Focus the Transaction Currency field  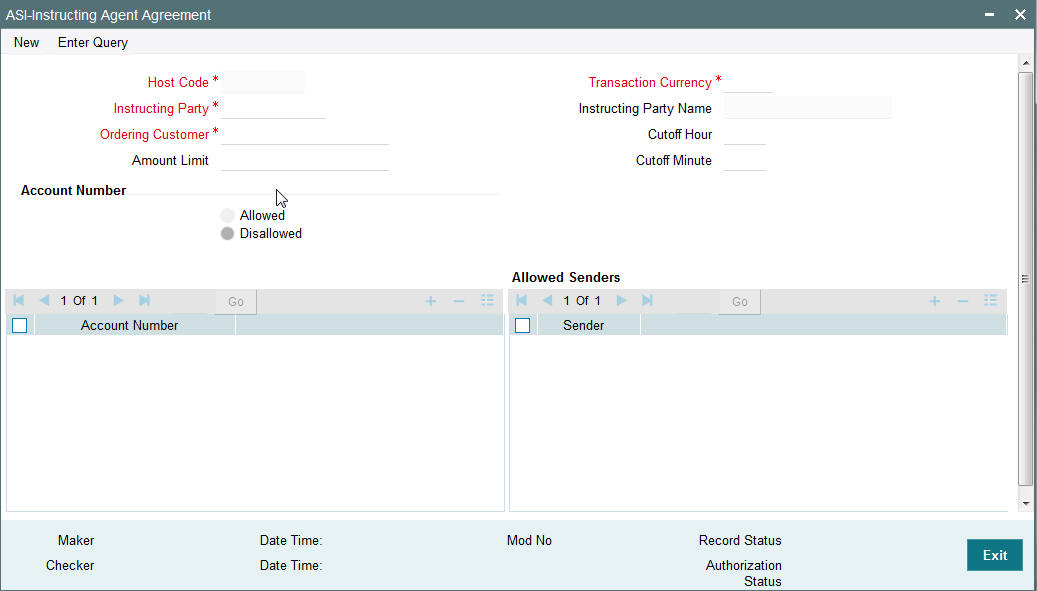[748, 82]
